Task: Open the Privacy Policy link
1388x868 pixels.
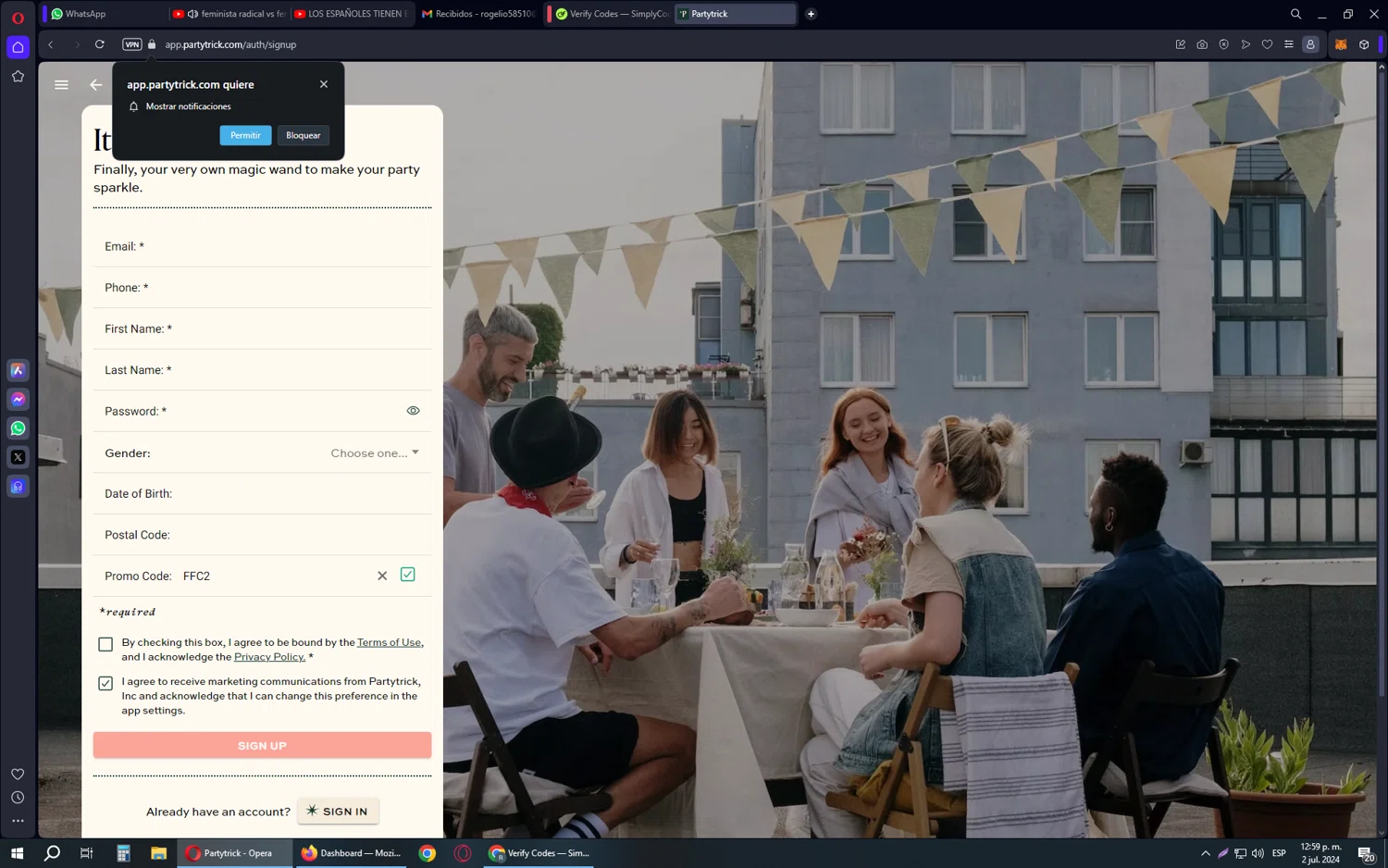Action: (x=269, y=657)
